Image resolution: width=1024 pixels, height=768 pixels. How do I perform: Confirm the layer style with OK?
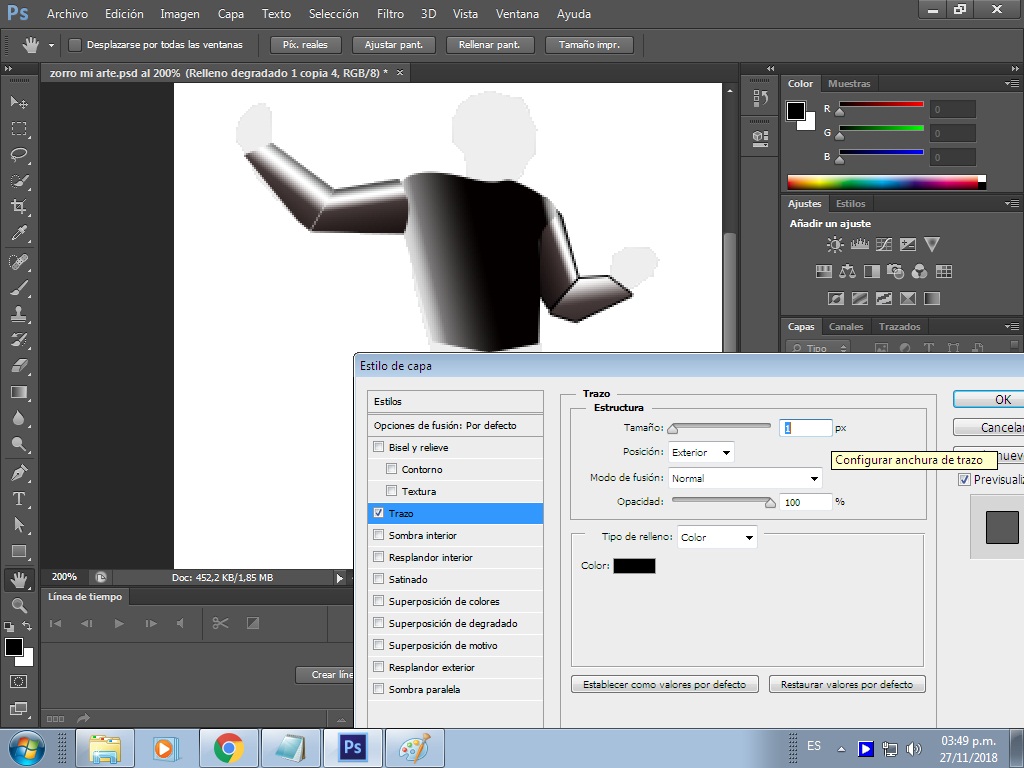[989, 400]
